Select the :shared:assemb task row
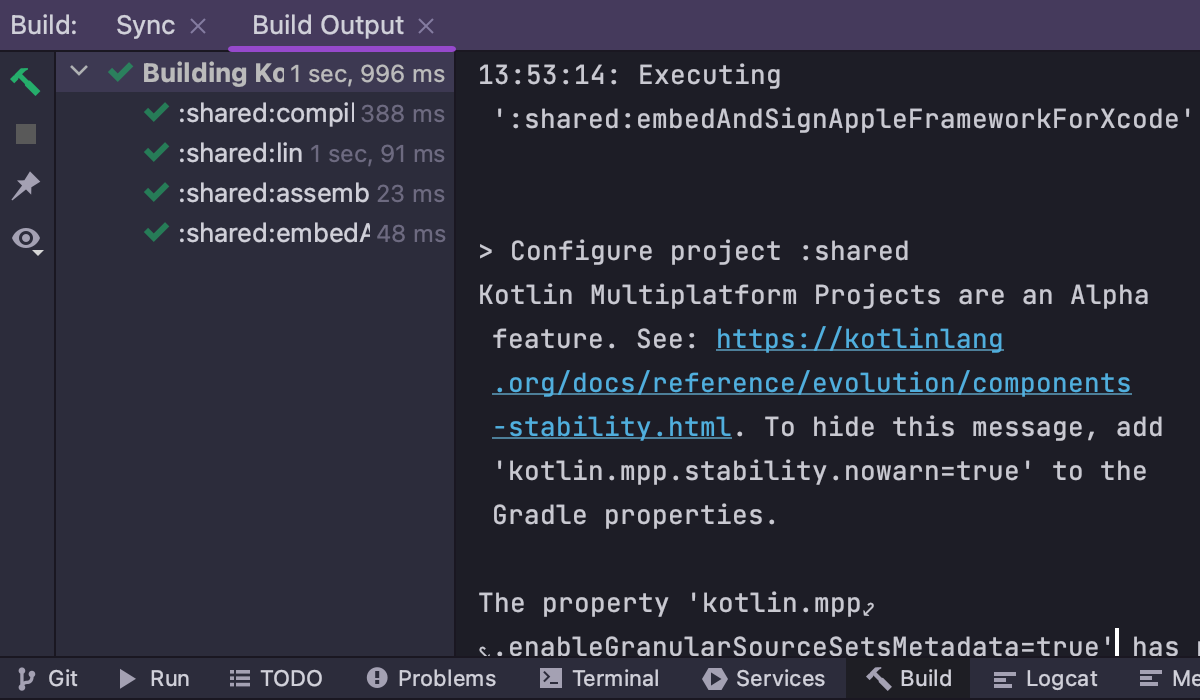 pos(273,194)
